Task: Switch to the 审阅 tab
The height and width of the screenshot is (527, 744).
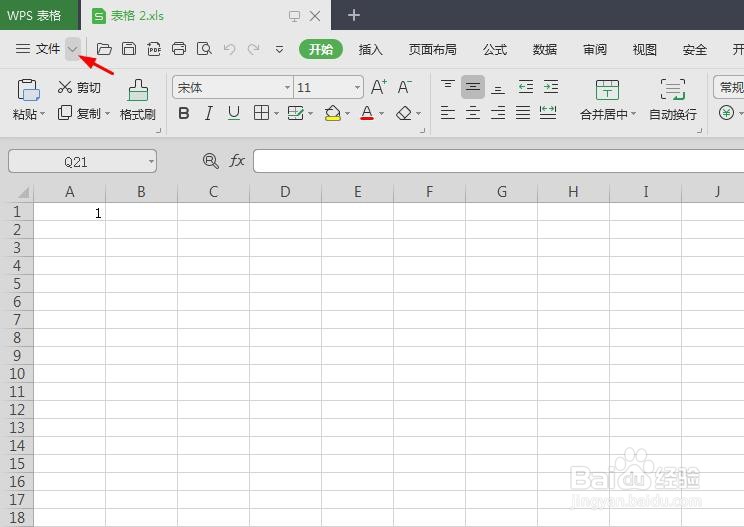Action: 595,49
